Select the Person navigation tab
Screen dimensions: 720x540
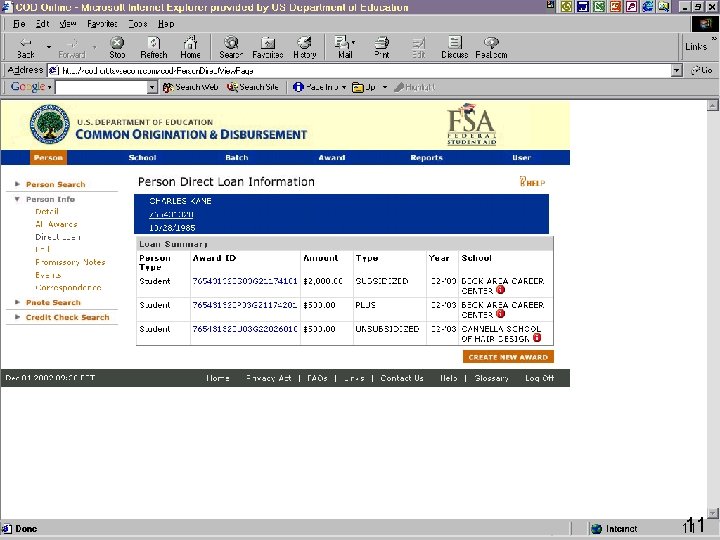pos(48,158)
